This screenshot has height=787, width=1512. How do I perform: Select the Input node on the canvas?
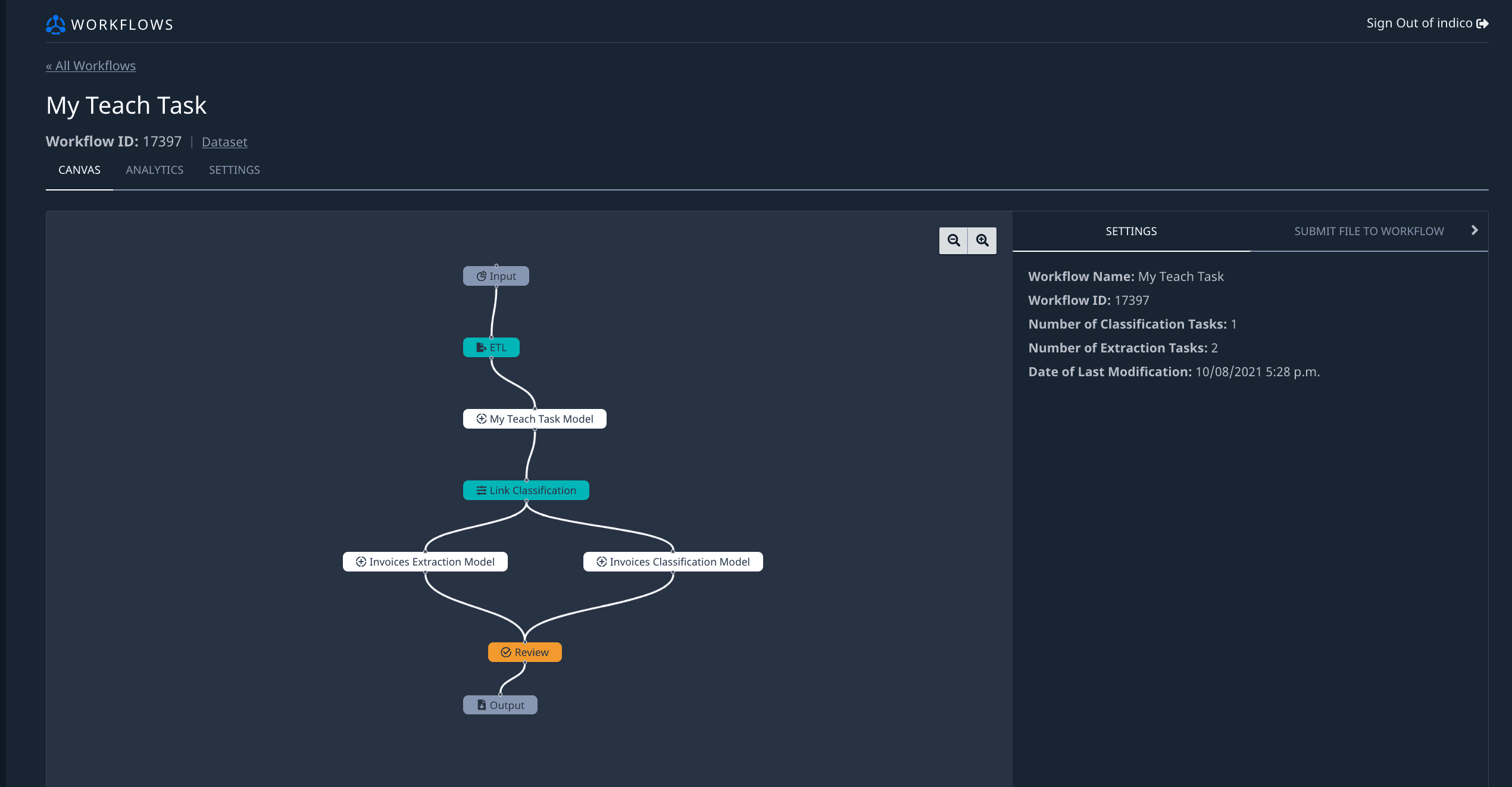click(496, 276)
